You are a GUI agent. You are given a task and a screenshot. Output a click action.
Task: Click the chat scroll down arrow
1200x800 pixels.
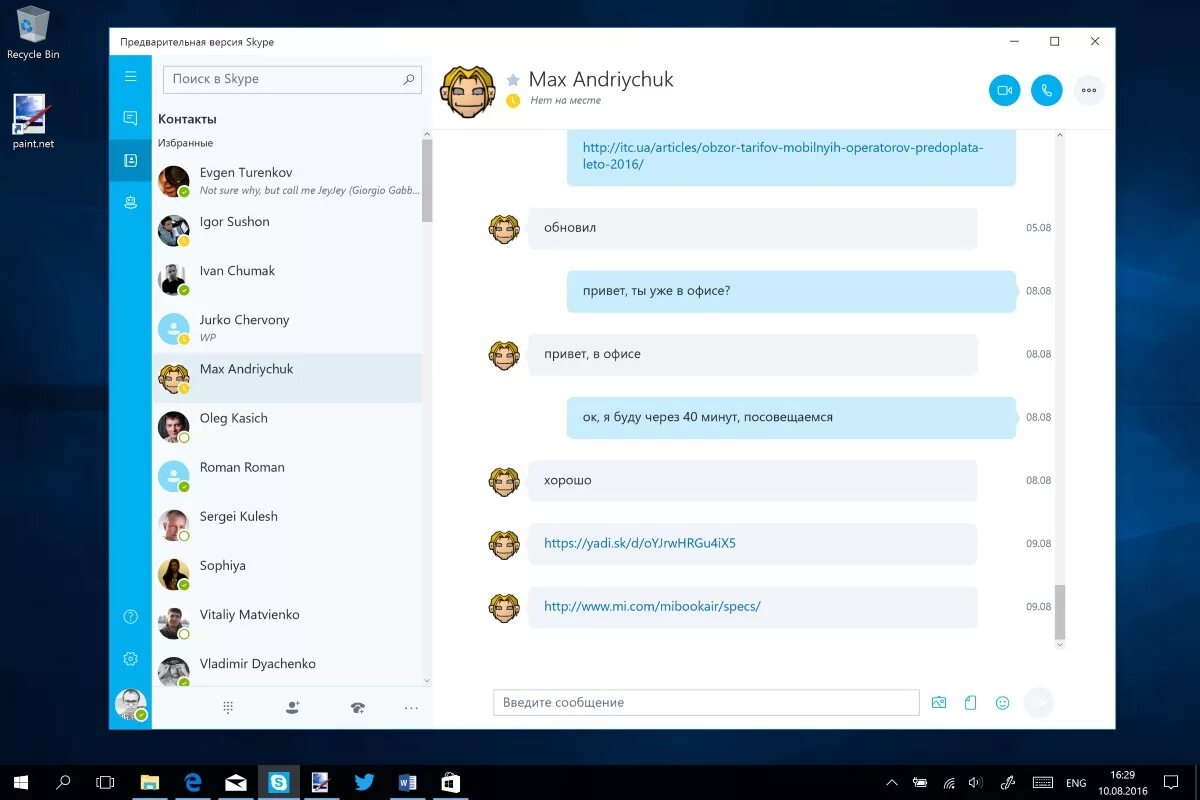tap(1060, 645)
